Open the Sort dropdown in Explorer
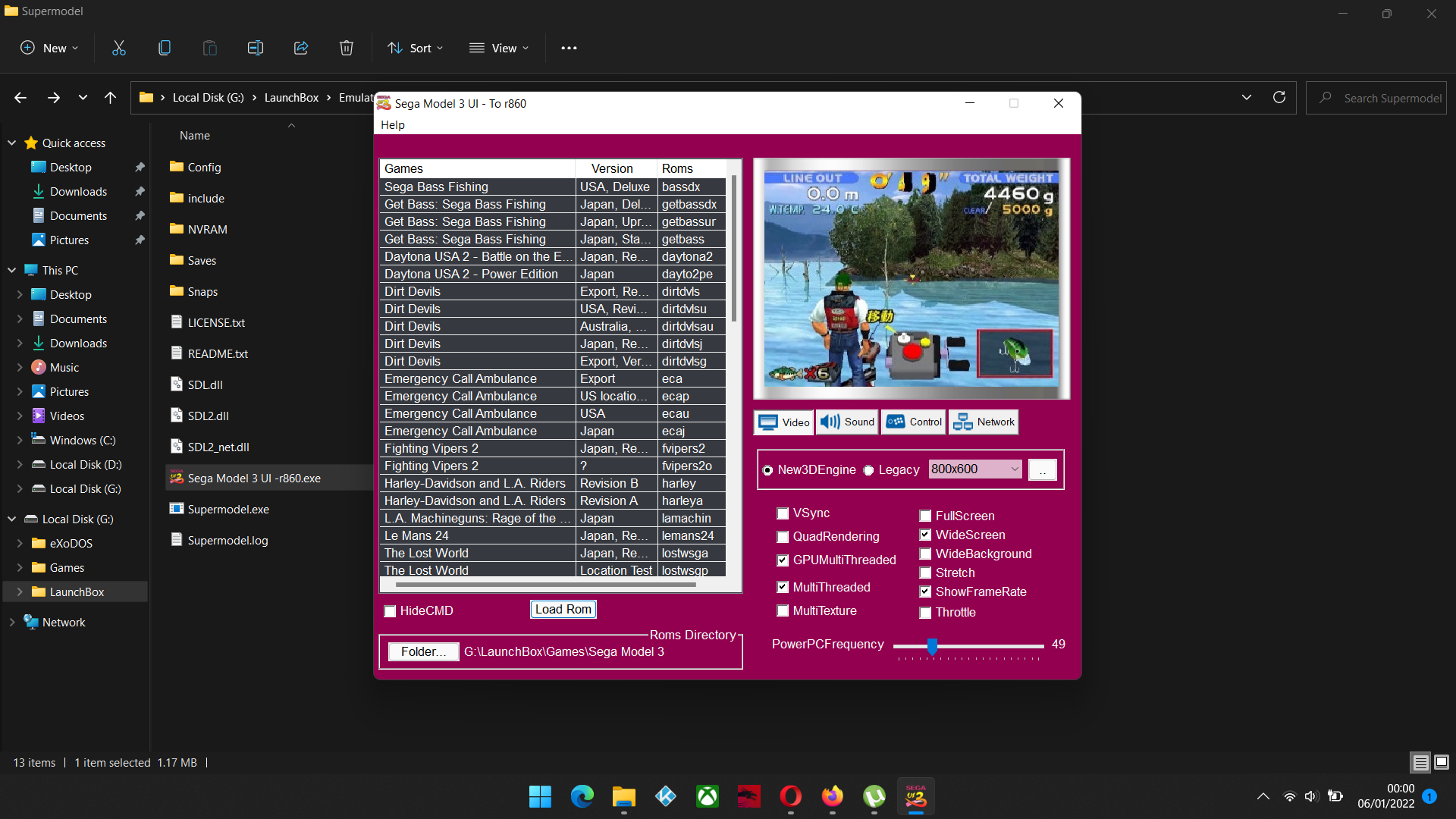This screenshot has height=819, width=1456. click(x=416, y=48)
